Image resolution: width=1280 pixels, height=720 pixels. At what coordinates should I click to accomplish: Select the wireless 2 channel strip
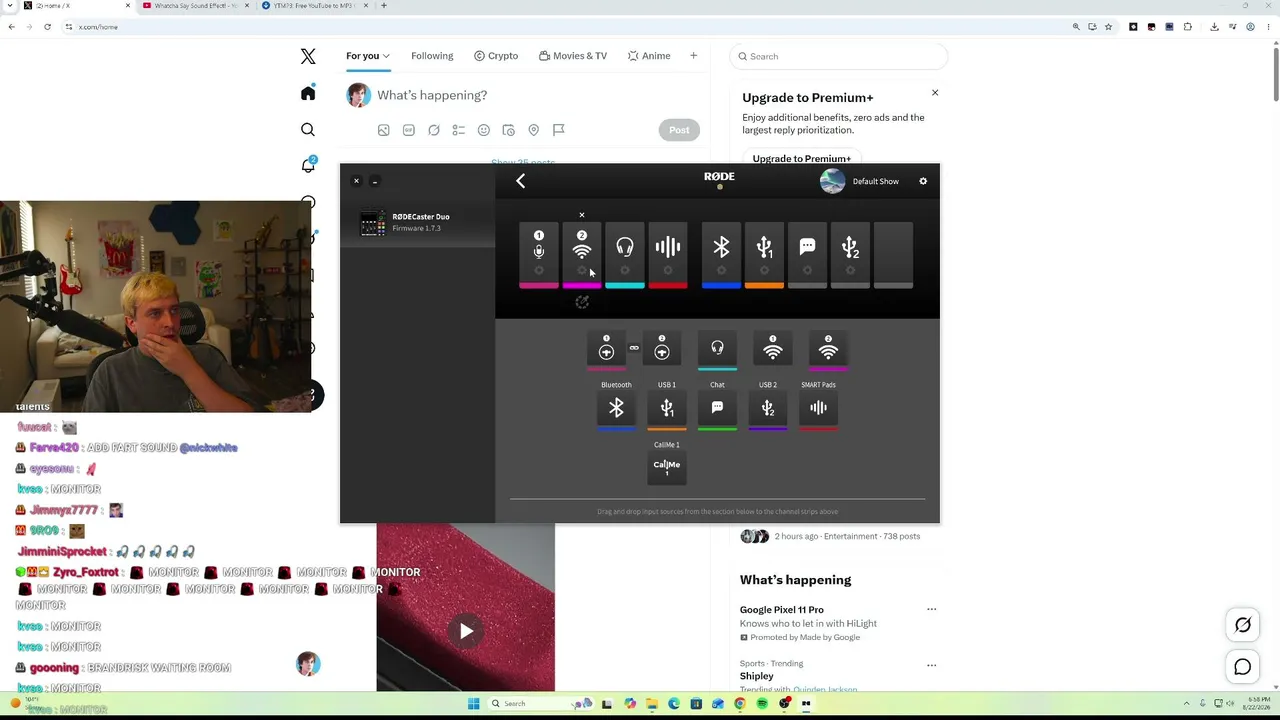(x=582, y=255)
